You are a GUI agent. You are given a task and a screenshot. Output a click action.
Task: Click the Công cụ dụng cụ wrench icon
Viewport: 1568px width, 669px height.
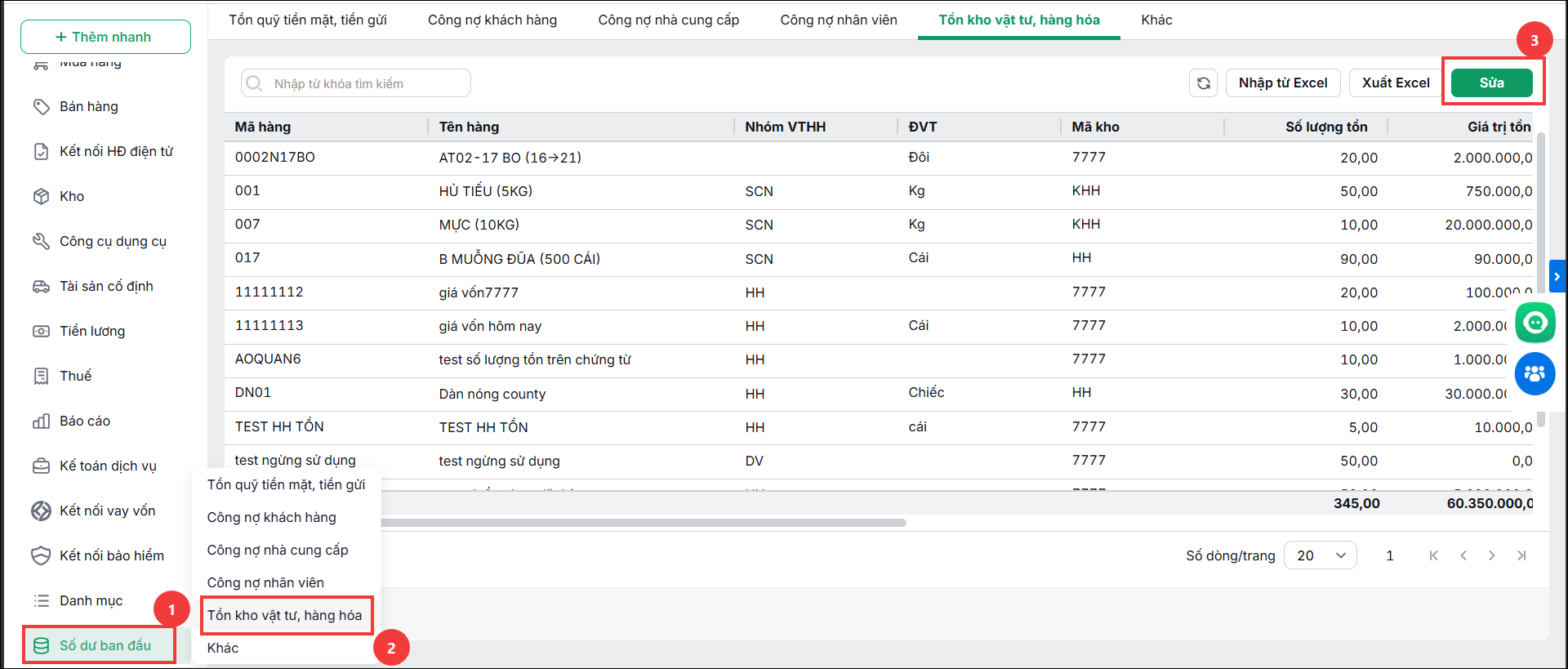point(41,242)
